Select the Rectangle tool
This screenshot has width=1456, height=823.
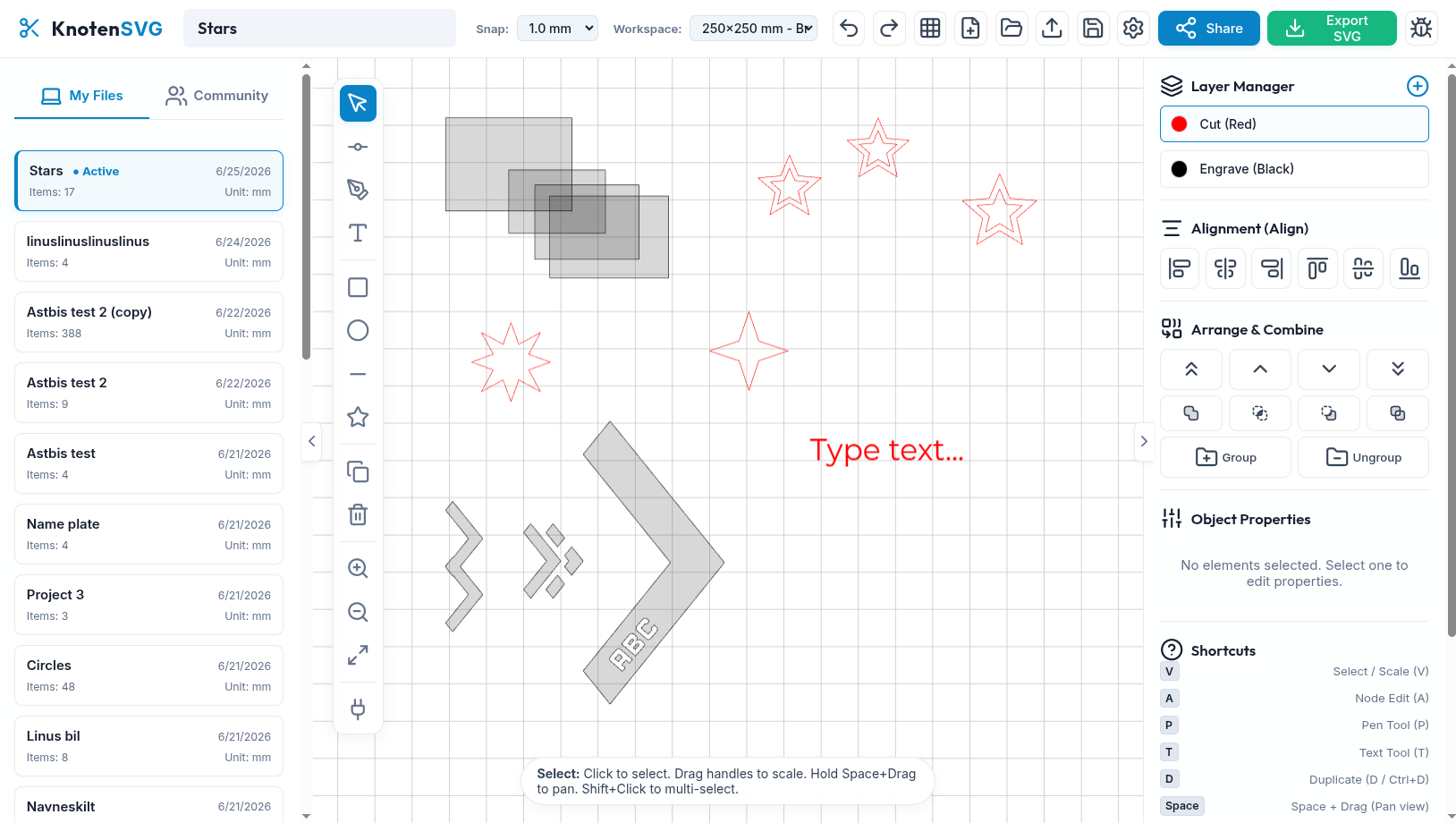point(358,287)
